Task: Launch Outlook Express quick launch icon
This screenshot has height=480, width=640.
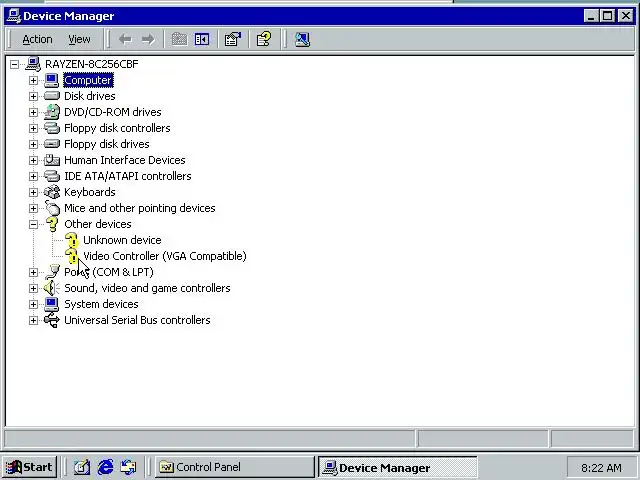Action: coord(129,467)
